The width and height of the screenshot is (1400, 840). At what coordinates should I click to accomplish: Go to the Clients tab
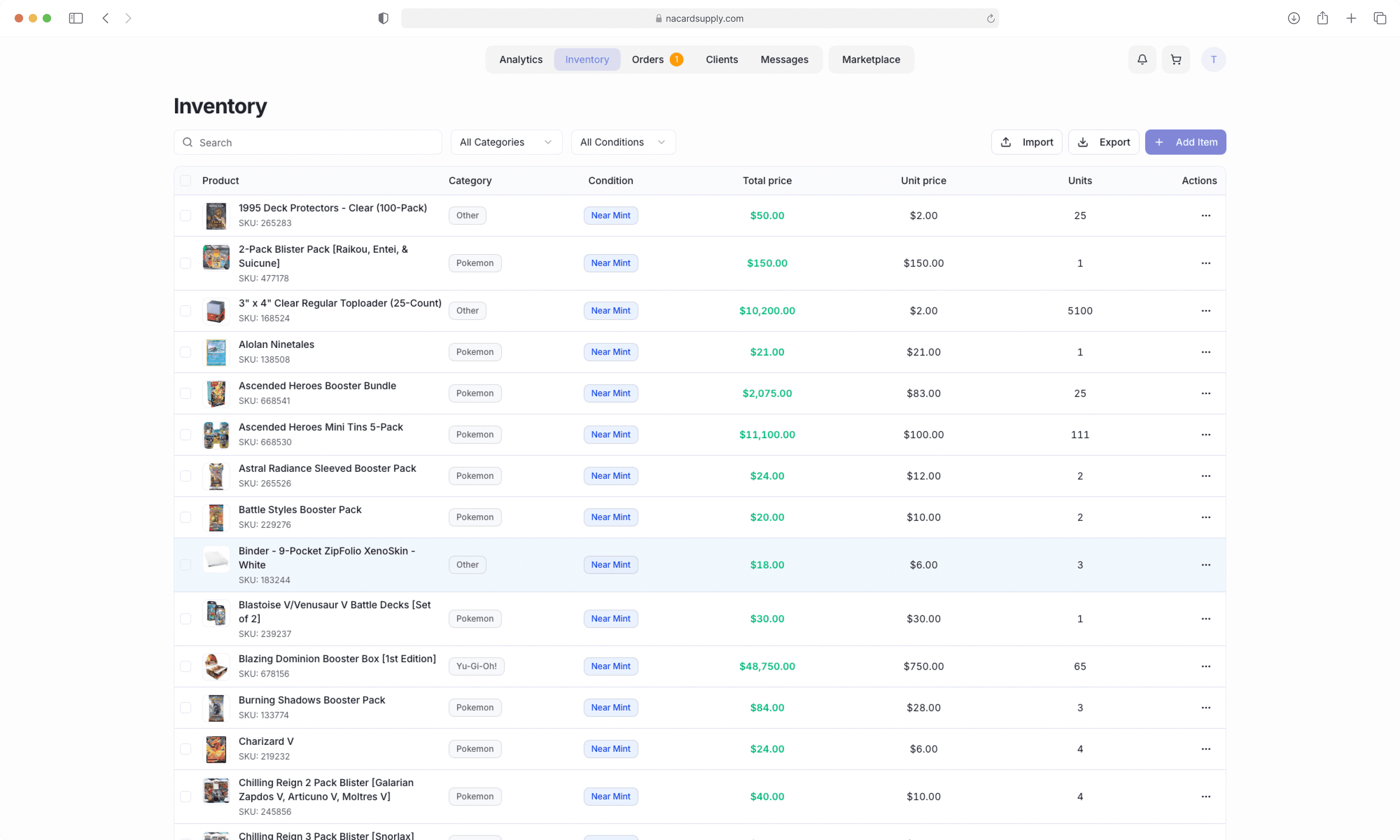coord(722,59)
